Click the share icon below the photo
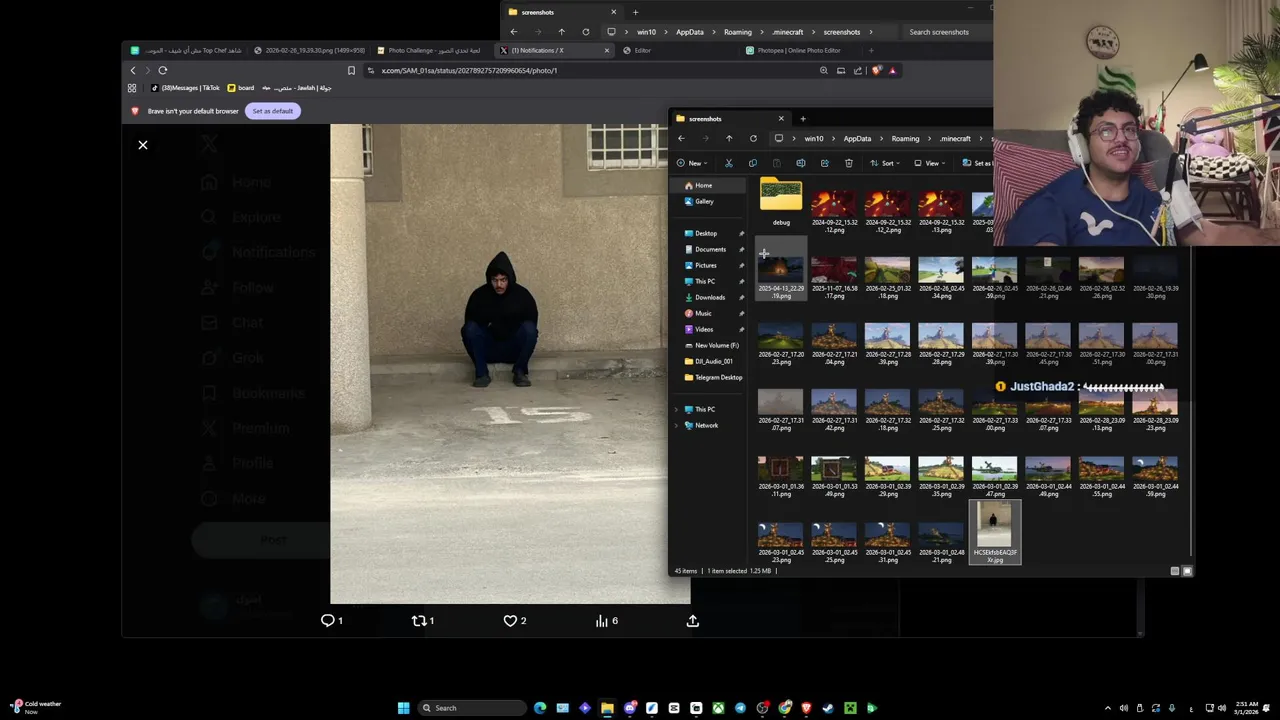Screen dimensions: 1280x720 [692, 621]
